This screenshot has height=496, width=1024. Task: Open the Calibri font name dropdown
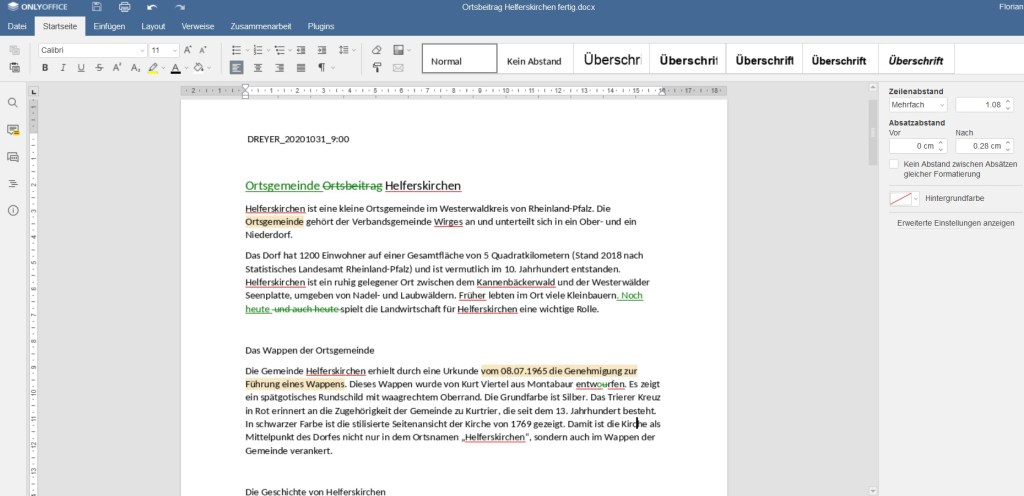(x=141, y=50)
